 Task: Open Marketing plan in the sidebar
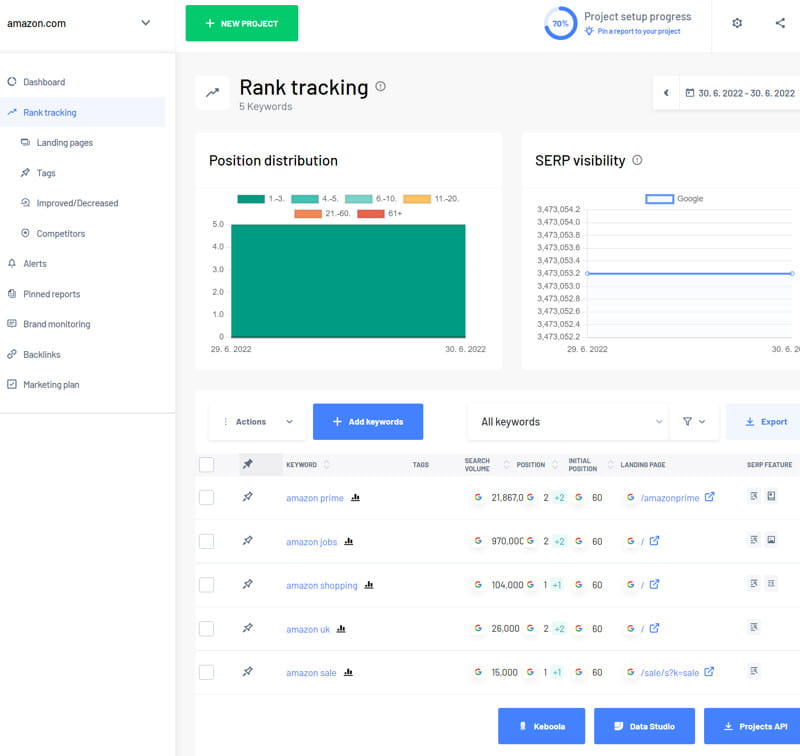(x=51, y=385)
